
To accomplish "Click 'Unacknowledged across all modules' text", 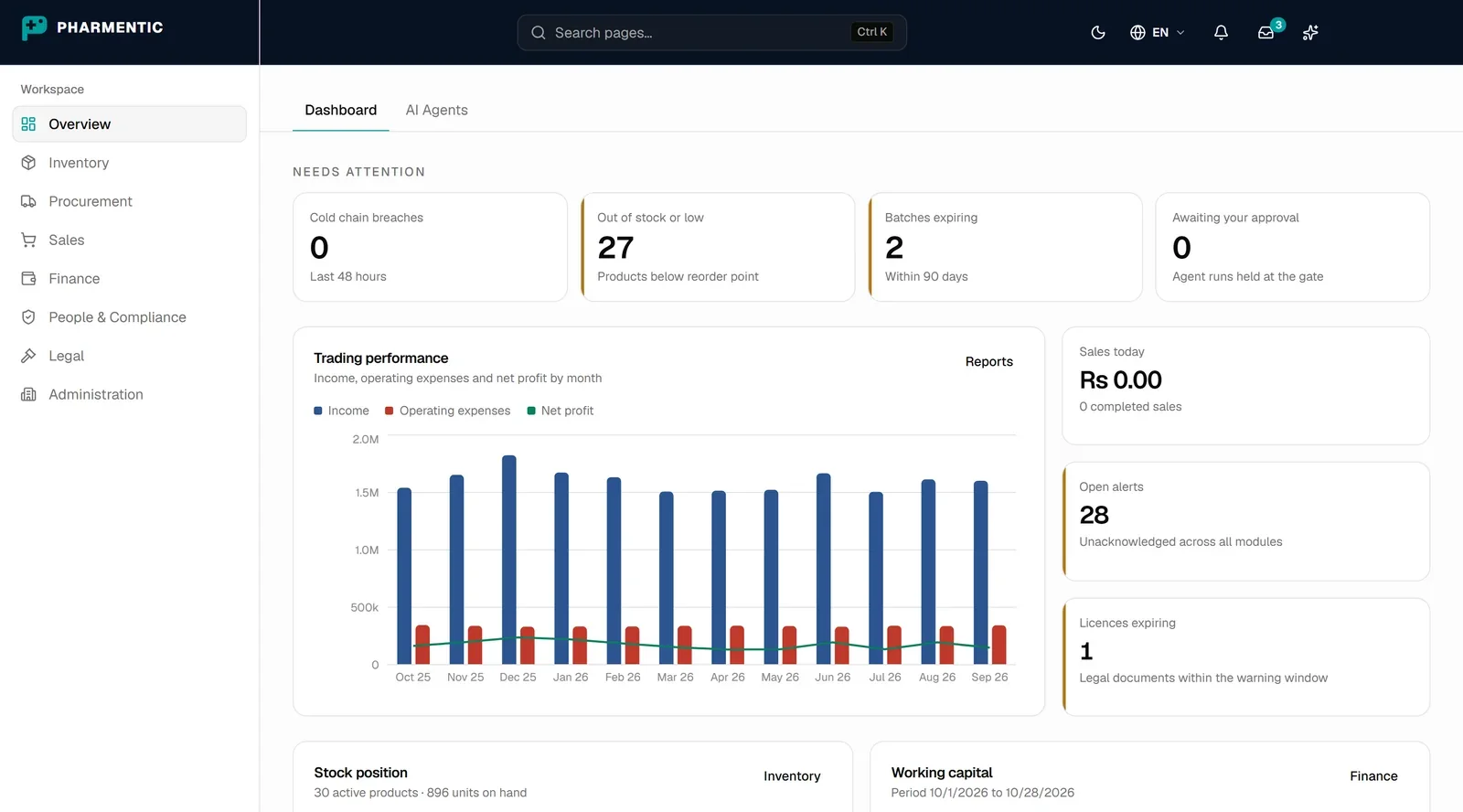I will (1180, 541).
